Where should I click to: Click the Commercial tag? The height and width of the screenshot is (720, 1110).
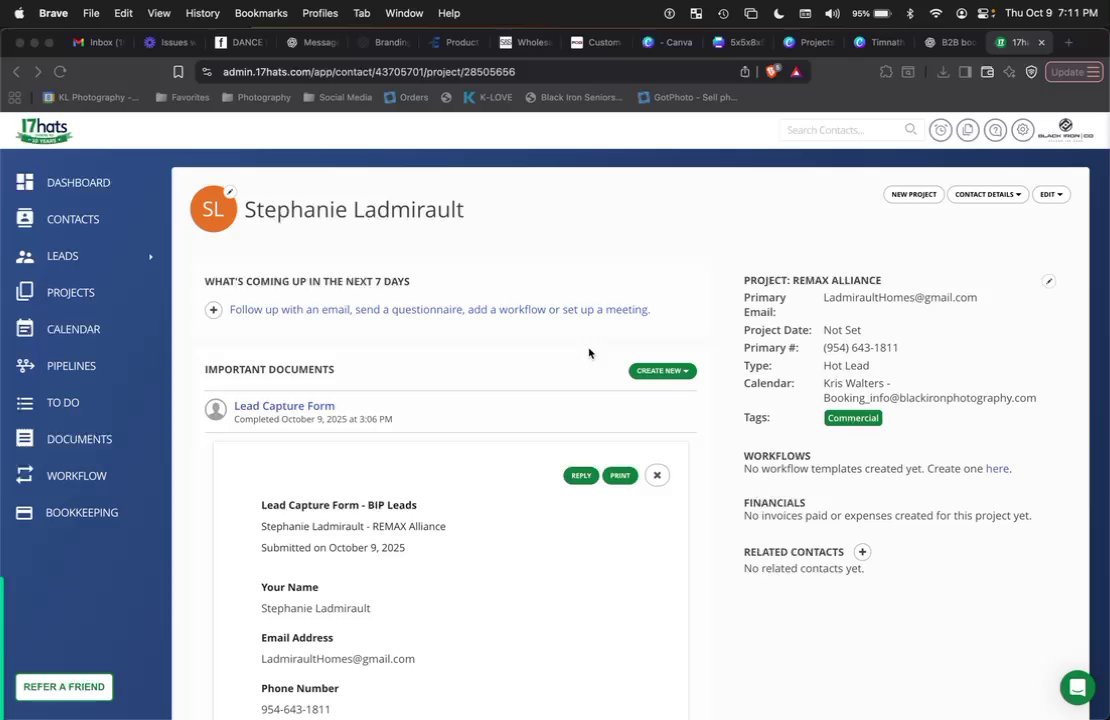pos(853,418)
